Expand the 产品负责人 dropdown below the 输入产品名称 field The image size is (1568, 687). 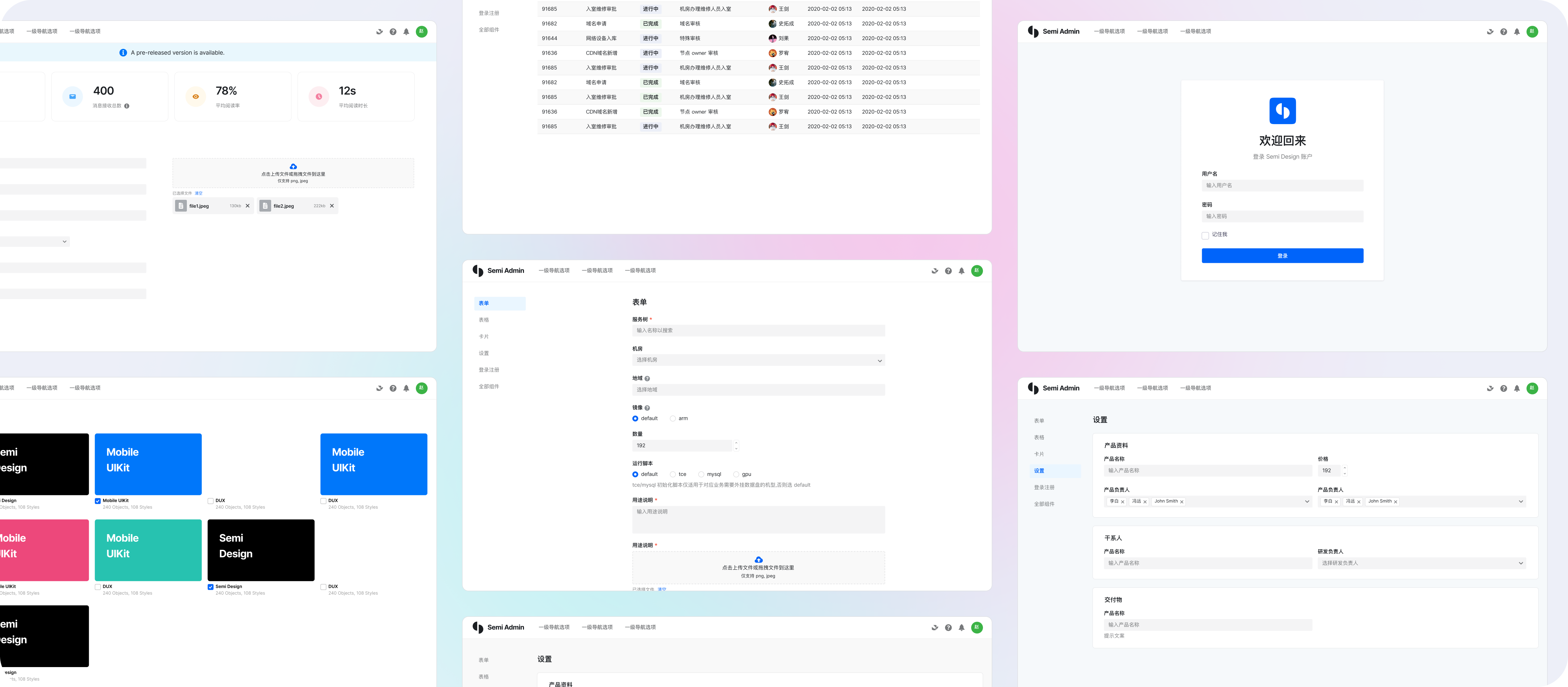point(1208,502)
